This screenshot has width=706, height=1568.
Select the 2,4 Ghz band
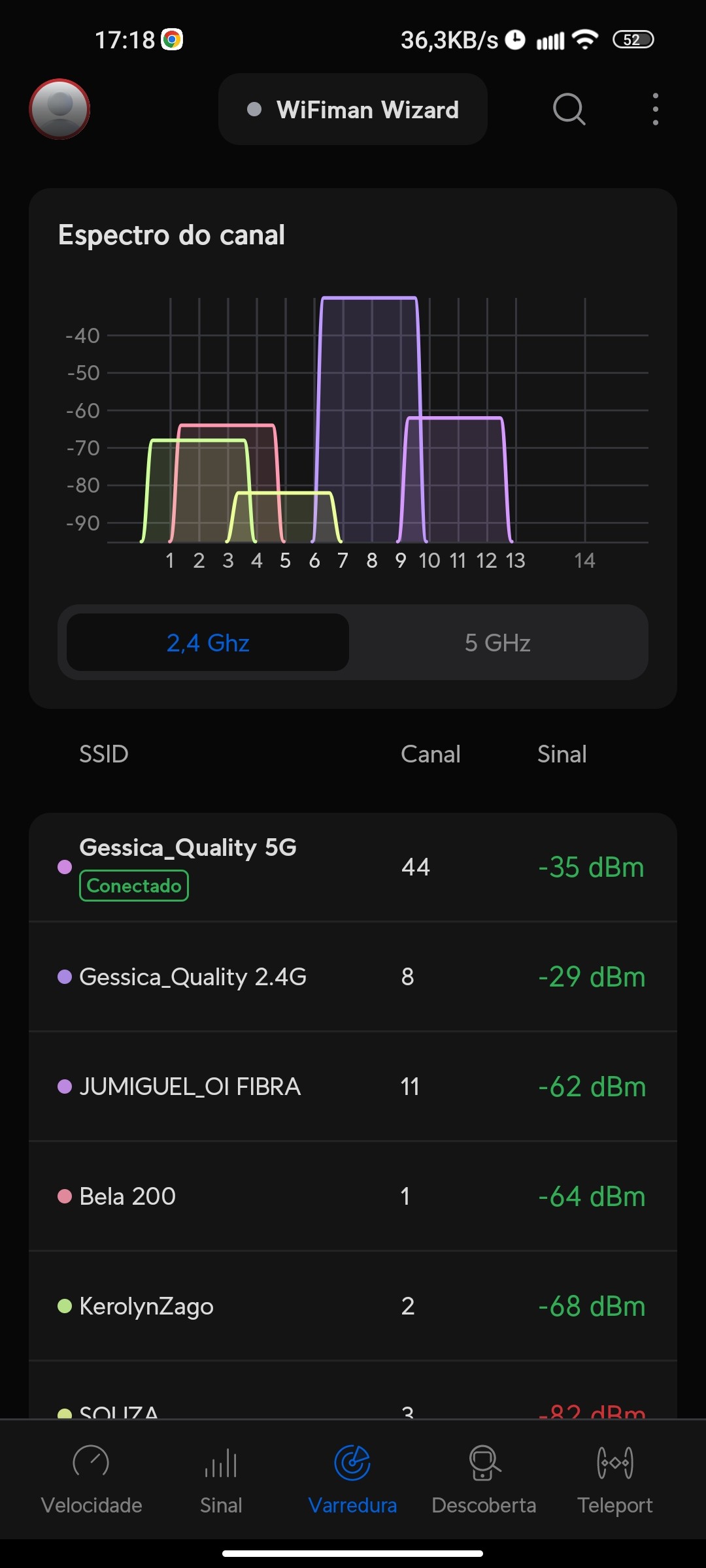click(208, 643)
